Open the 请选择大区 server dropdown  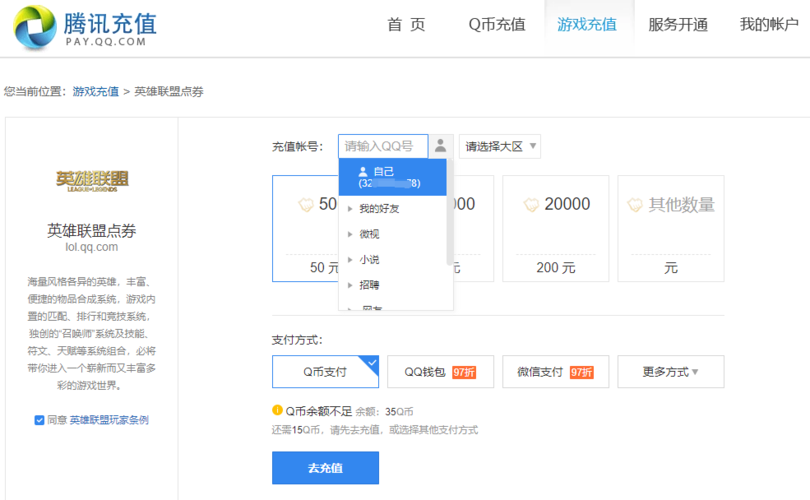(x=500, y=146)
